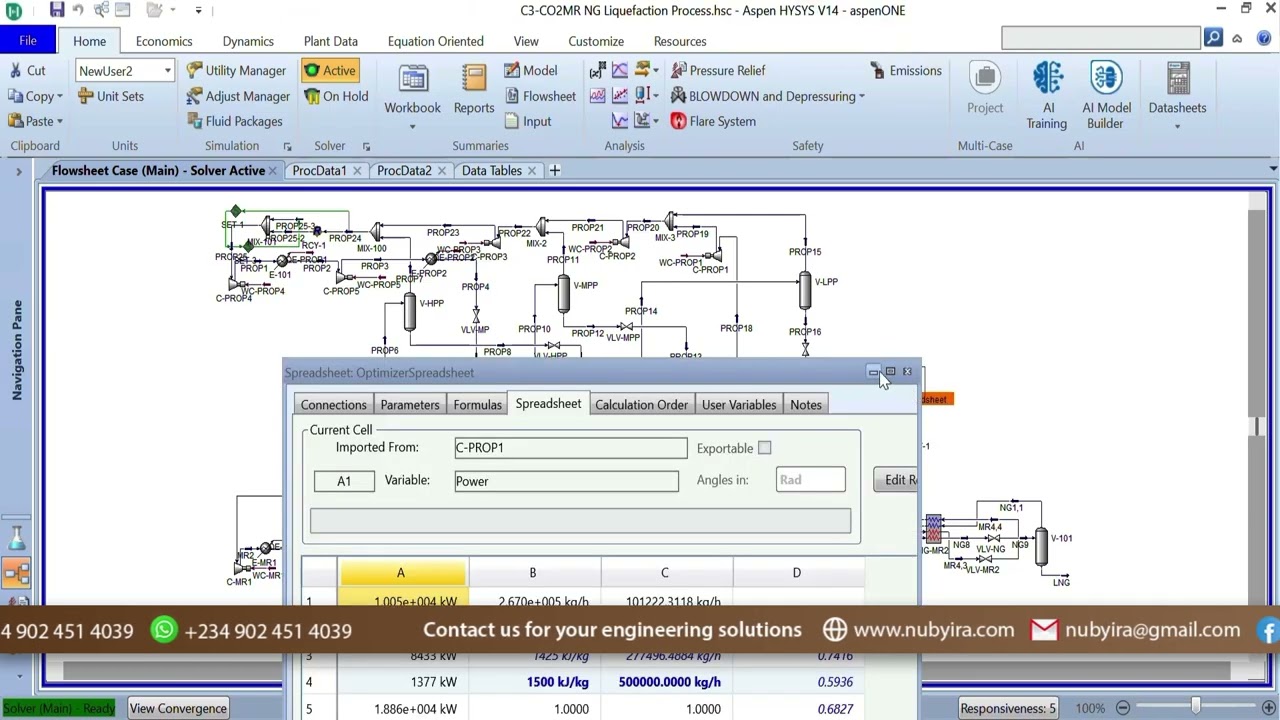1280x720 pixels.
Task: Switch to Calculation Order tab
Action: tap(641, 404)
